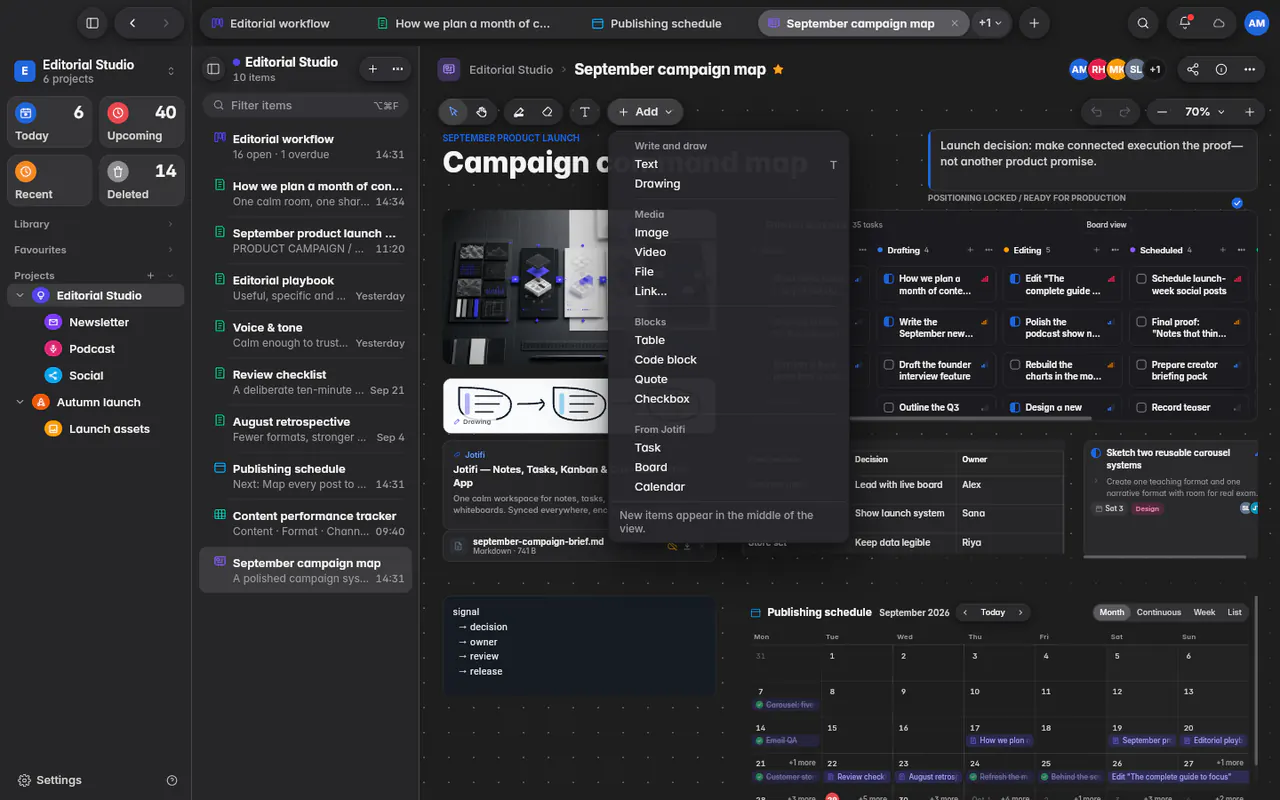Check the 'Record teaser' checkbox

[1141, 408]
